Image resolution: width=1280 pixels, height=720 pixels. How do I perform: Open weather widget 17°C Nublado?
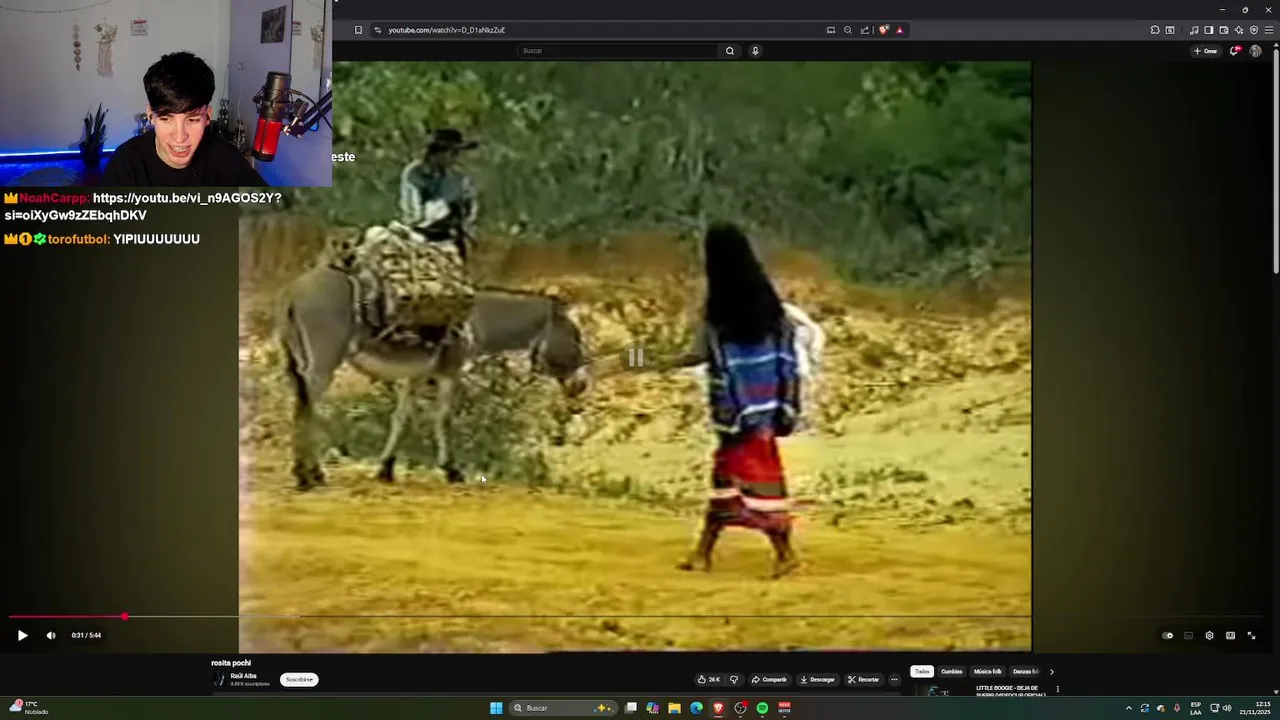tap(28, 707)
